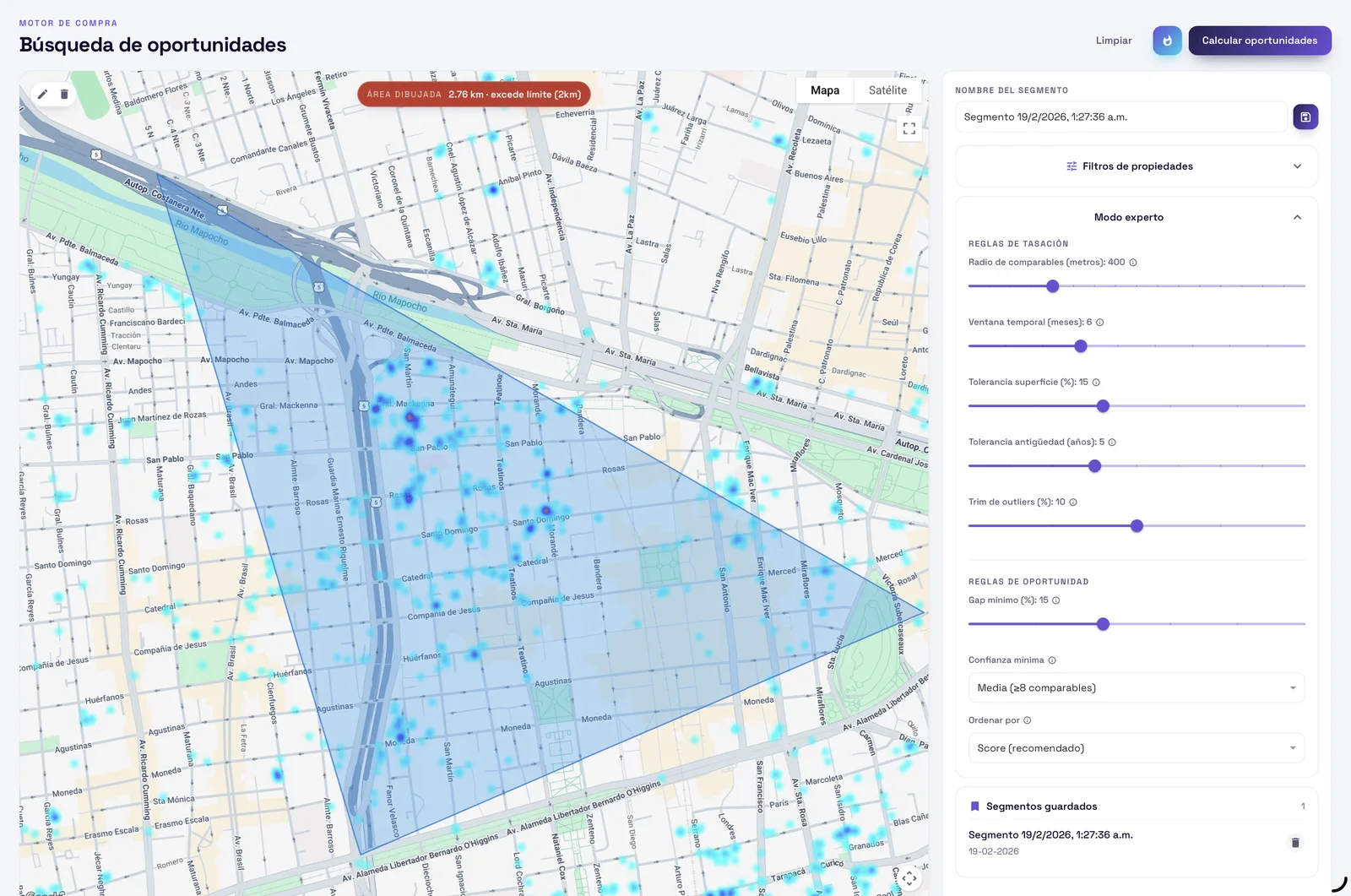Save segment name with disk icon
Image resolution: width=1351 pixels, height=896 pixels.
pos(1305,117)
